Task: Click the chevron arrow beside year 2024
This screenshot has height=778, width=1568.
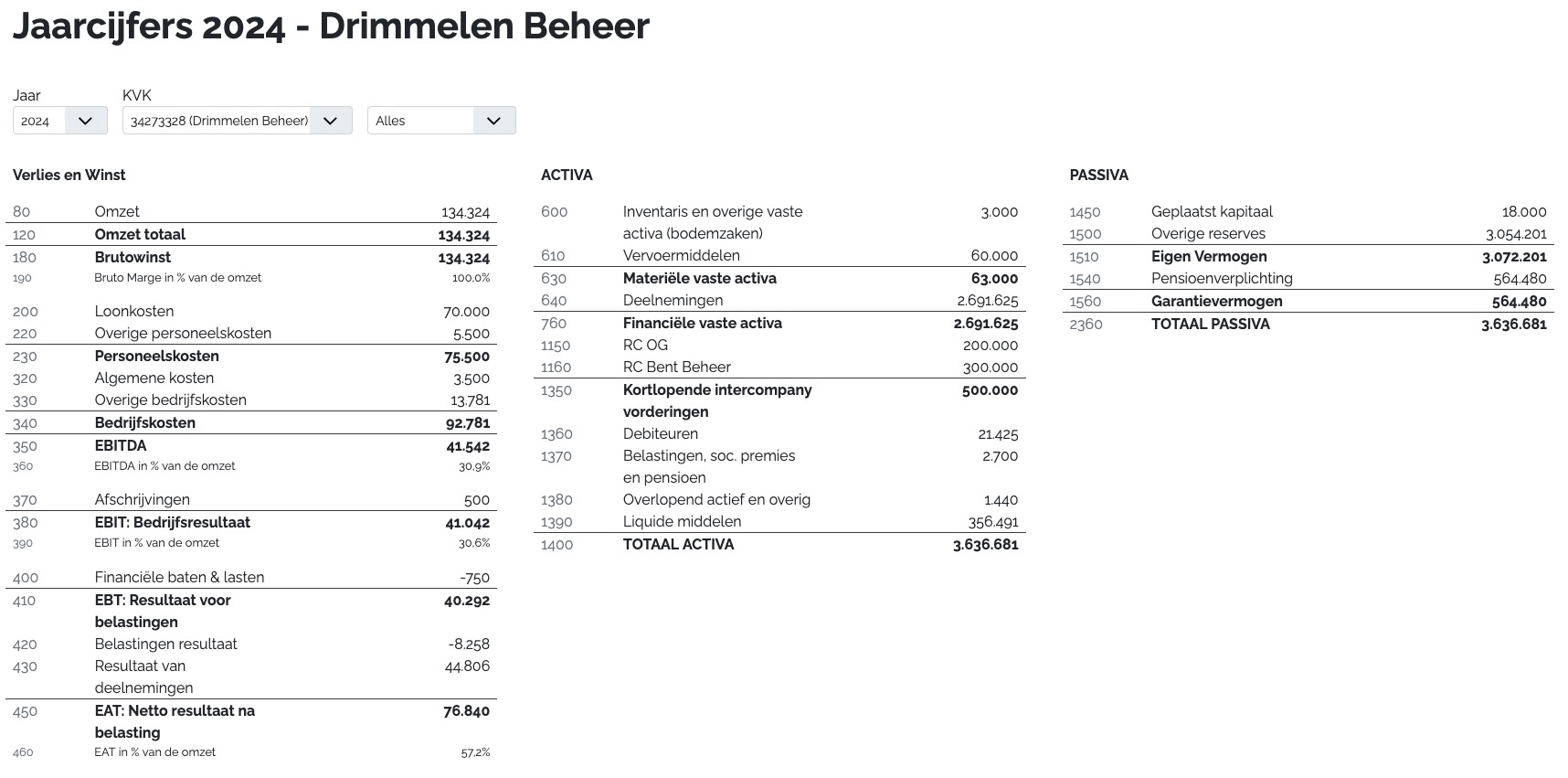Action: tap(86, 121)
